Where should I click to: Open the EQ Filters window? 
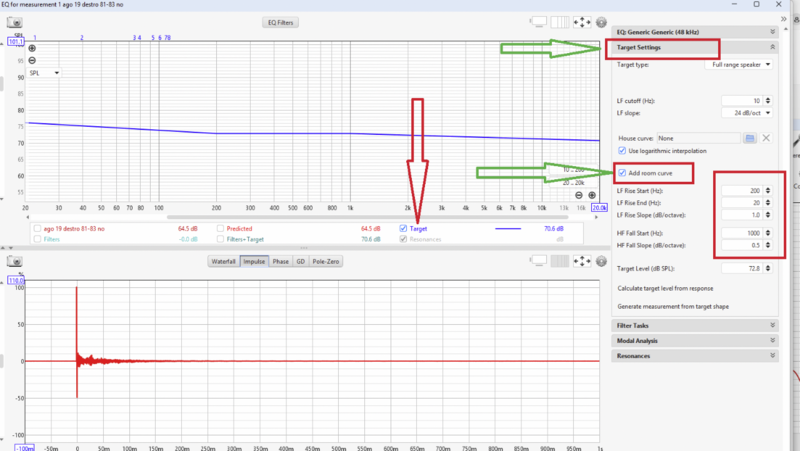(281, 22)
